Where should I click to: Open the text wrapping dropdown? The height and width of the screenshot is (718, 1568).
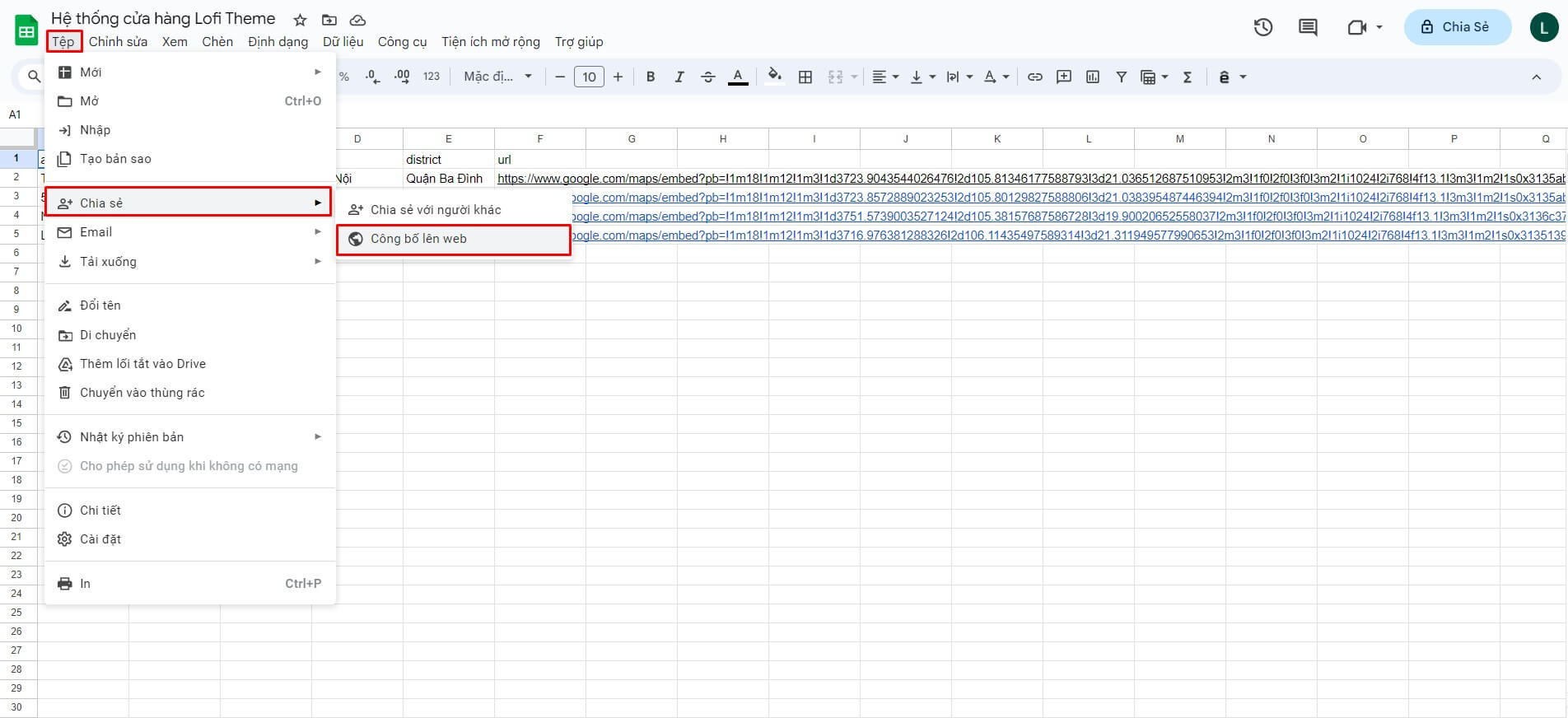click(x=959, y=77)
